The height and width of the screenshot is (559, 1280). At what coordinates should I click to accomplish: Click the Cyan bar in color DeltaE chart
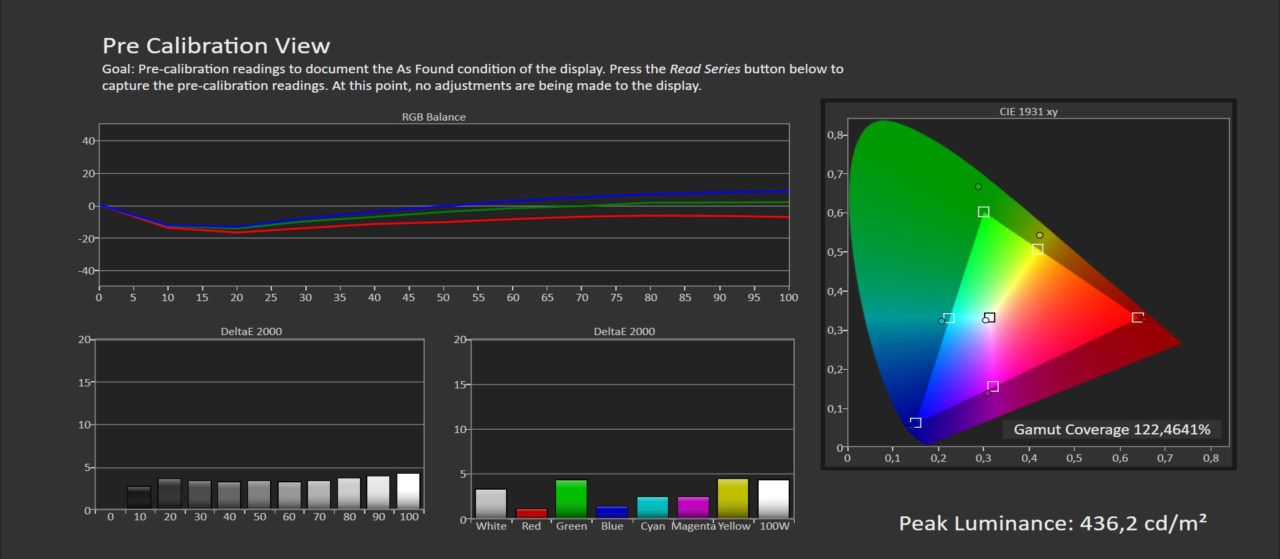tap(652, 507)
